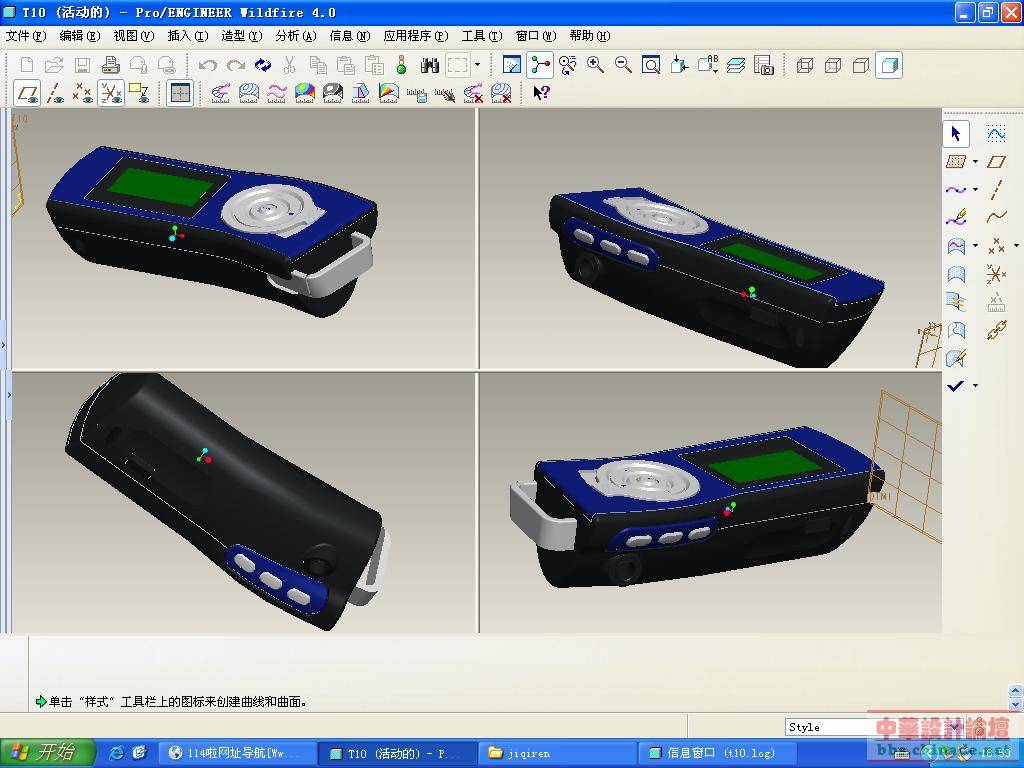
Task: Click the Repaint screen icon
Action: 512,65
